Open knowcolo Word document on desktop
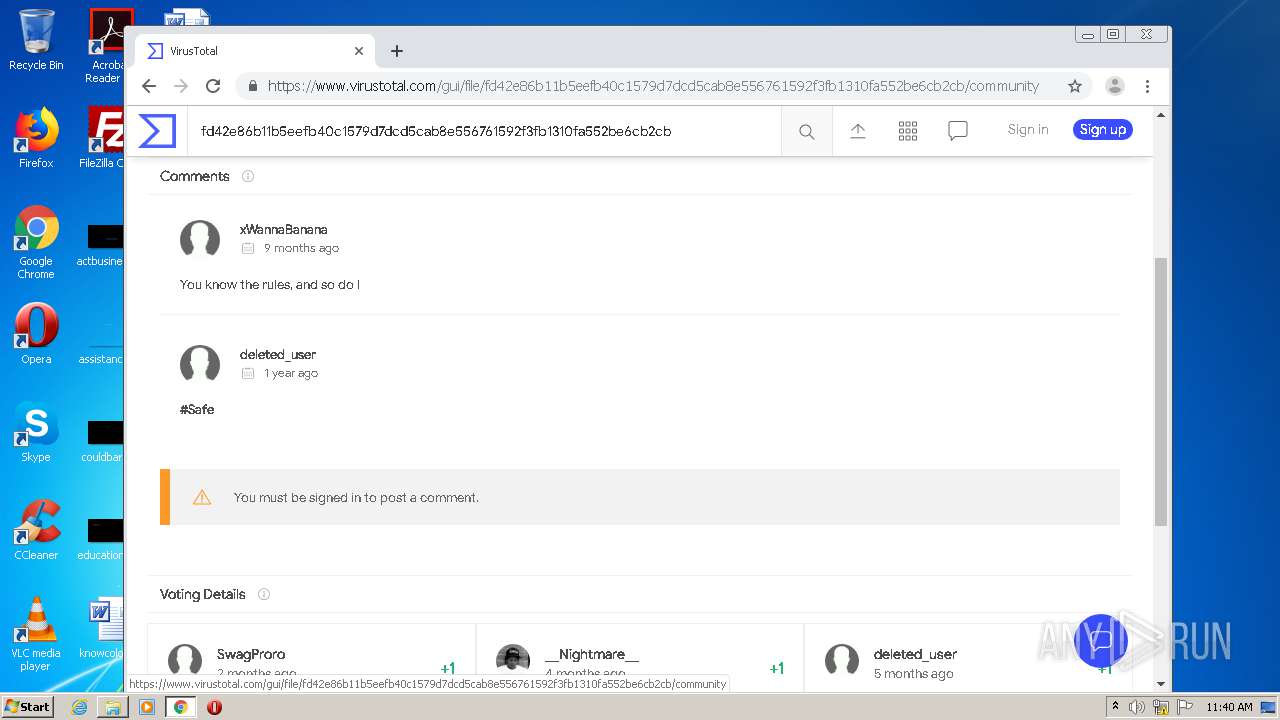The width and height of the screenshot is (1280, 720). [x=104, y=630]
